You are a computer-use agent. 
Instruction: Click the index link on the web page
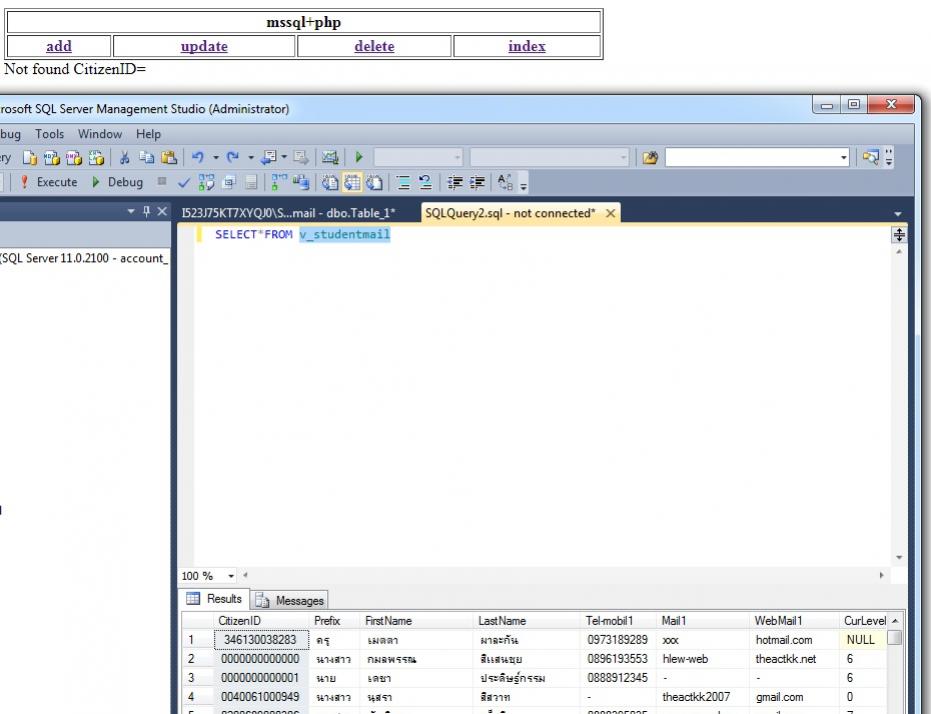coord(527,46)
